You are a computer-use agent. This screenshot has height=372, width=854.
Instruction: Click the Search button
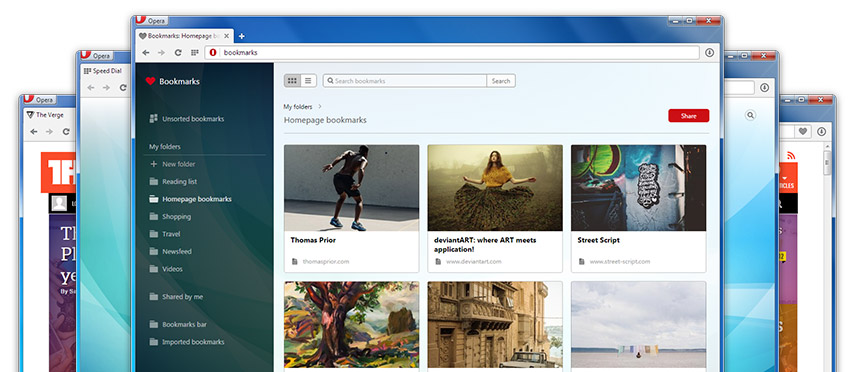click(501, 81)
